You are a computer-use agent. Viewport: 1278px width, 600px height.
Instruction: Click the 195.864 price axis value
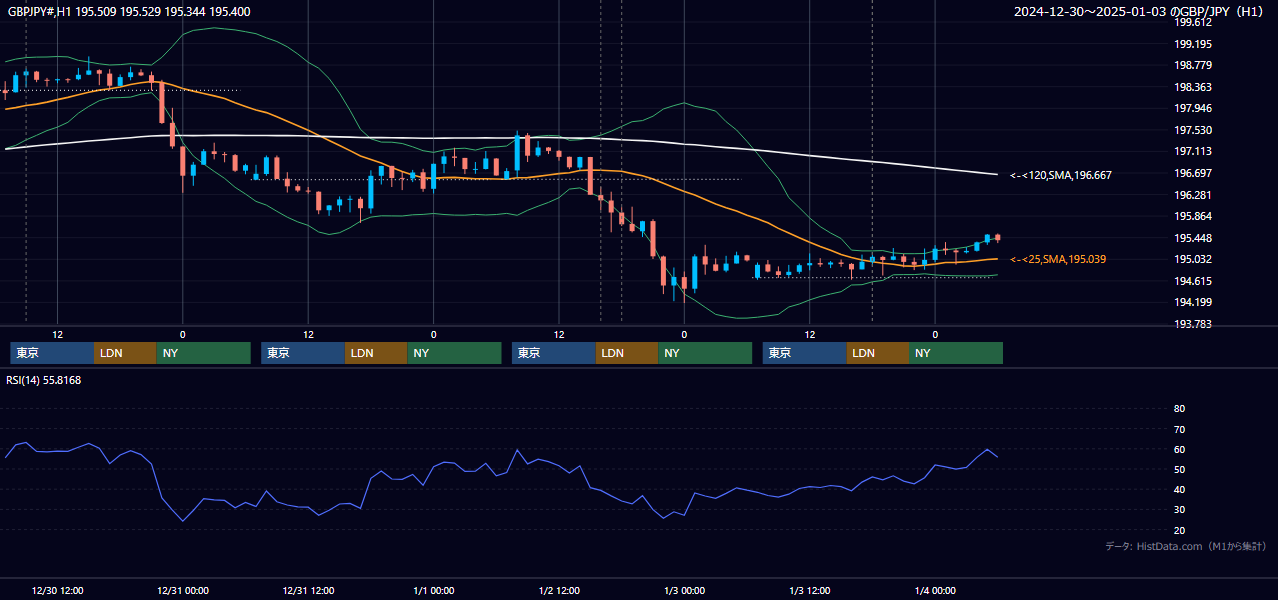click(1193, 216)
